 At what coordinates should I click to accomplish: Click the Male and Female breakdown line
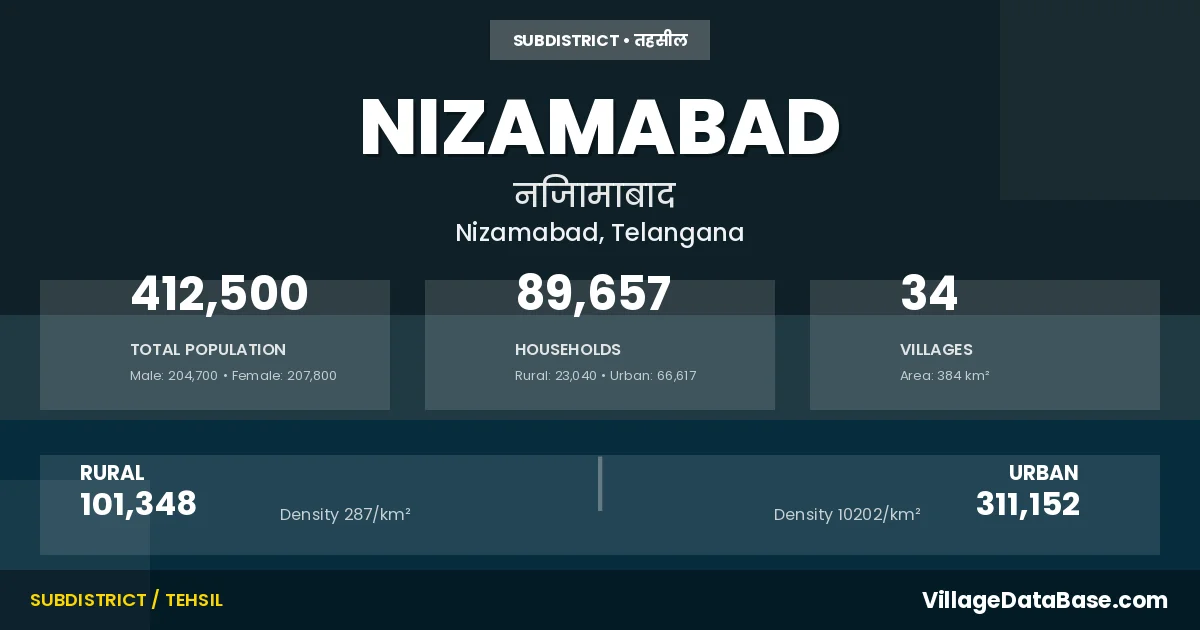(233, 376)
